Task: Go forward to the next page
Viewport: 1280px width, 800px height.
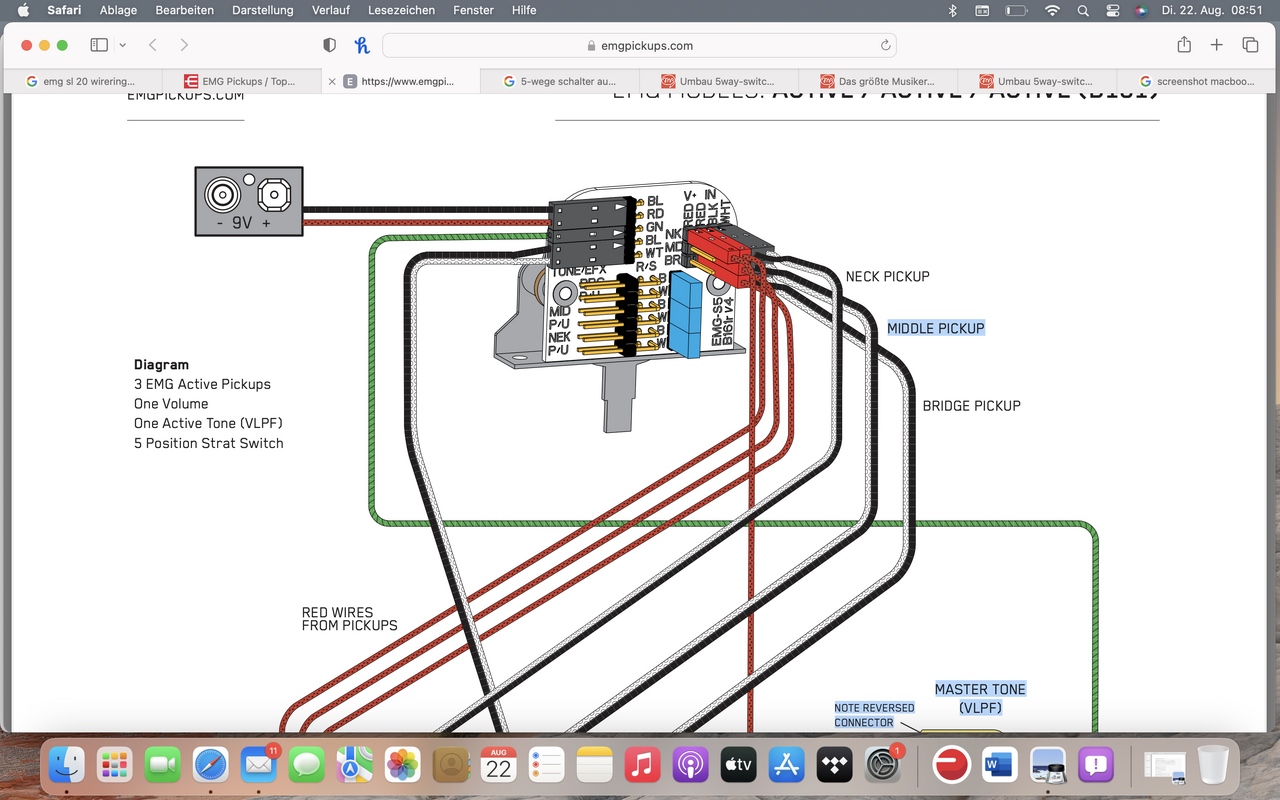Action: coord(184,45)
